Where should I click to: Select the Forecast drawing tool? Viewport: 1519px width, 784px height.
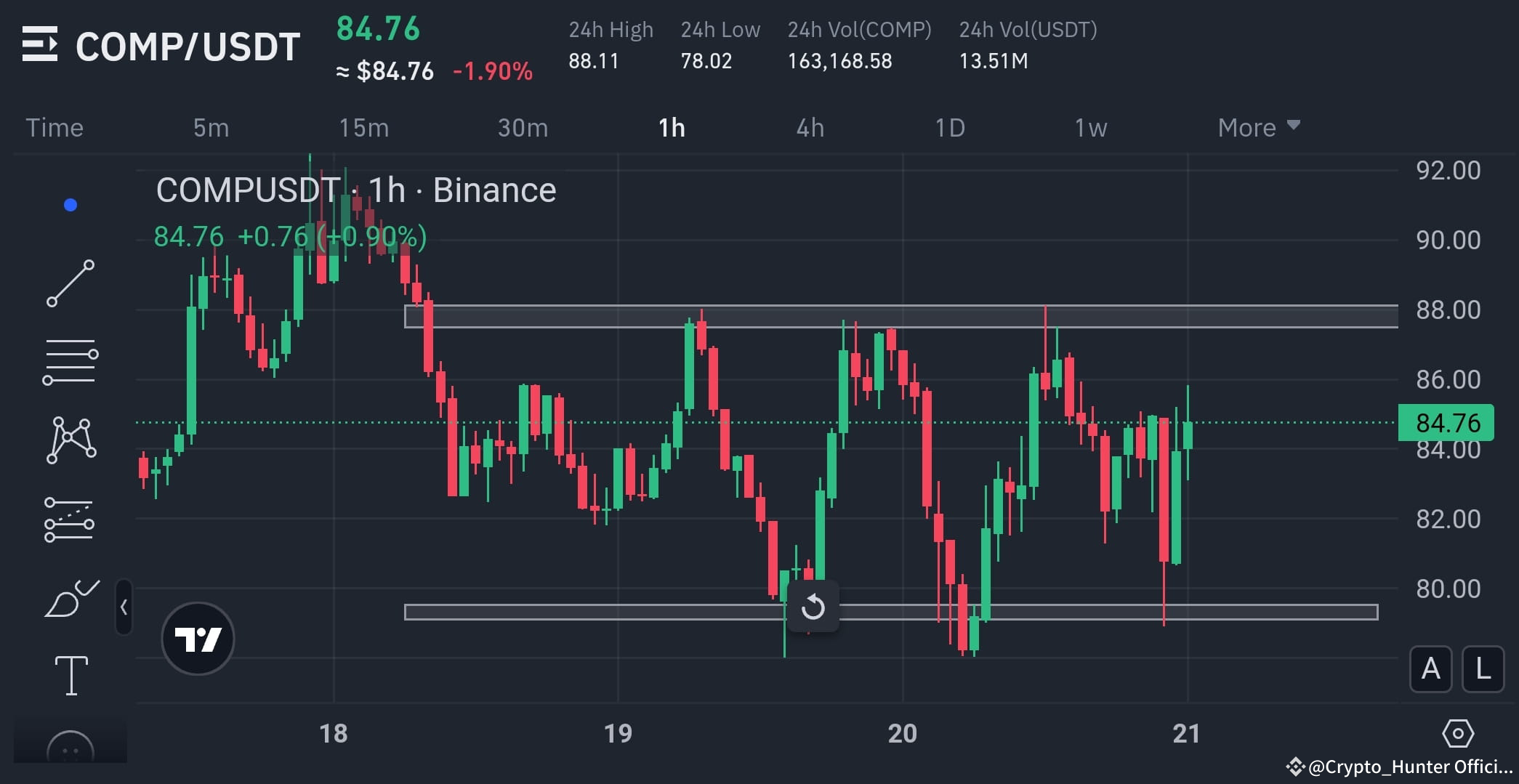click(x=70, y=518)
